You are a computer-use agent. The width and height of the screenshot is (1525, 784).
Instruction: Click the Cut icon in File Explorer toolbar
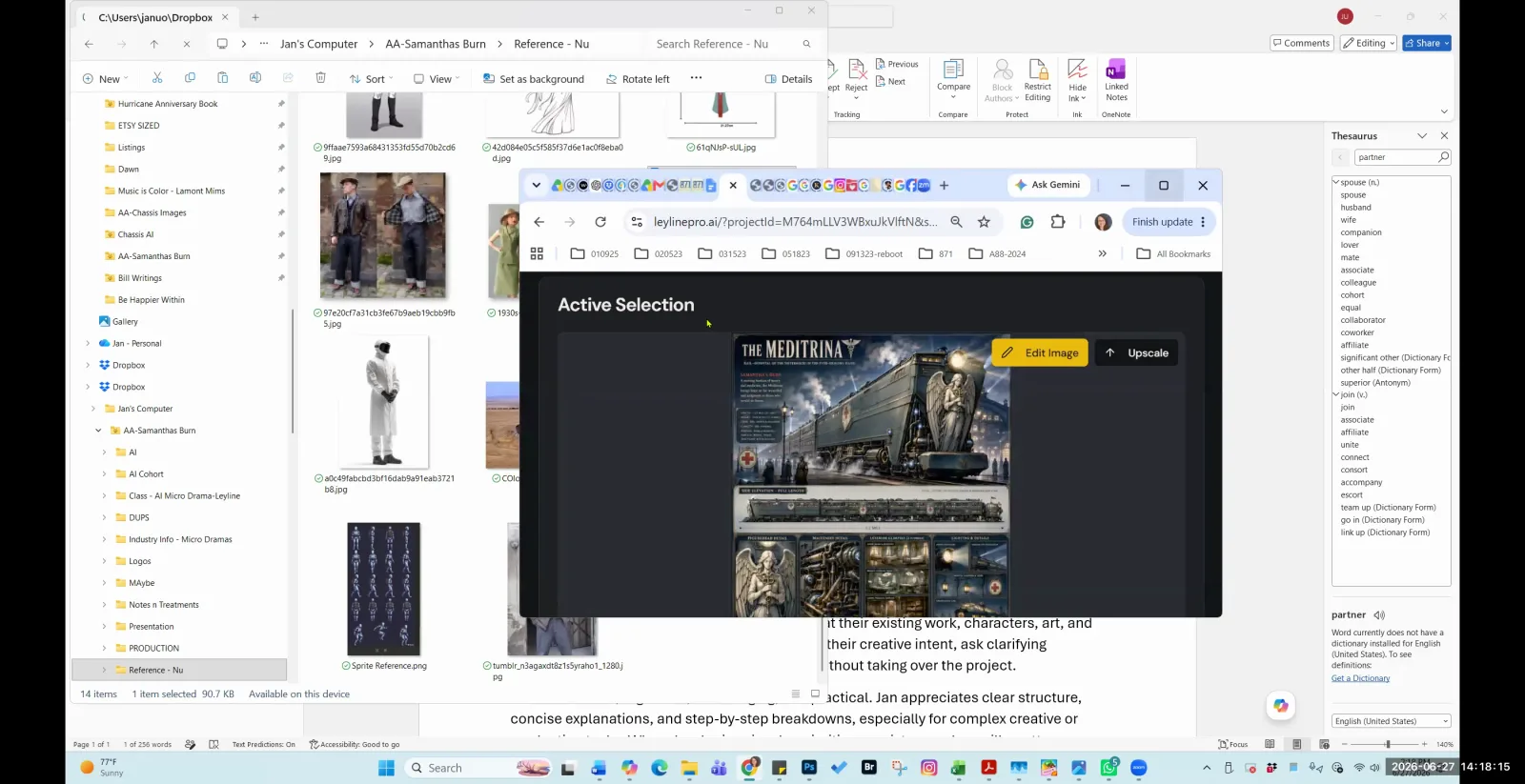(157, 78)
